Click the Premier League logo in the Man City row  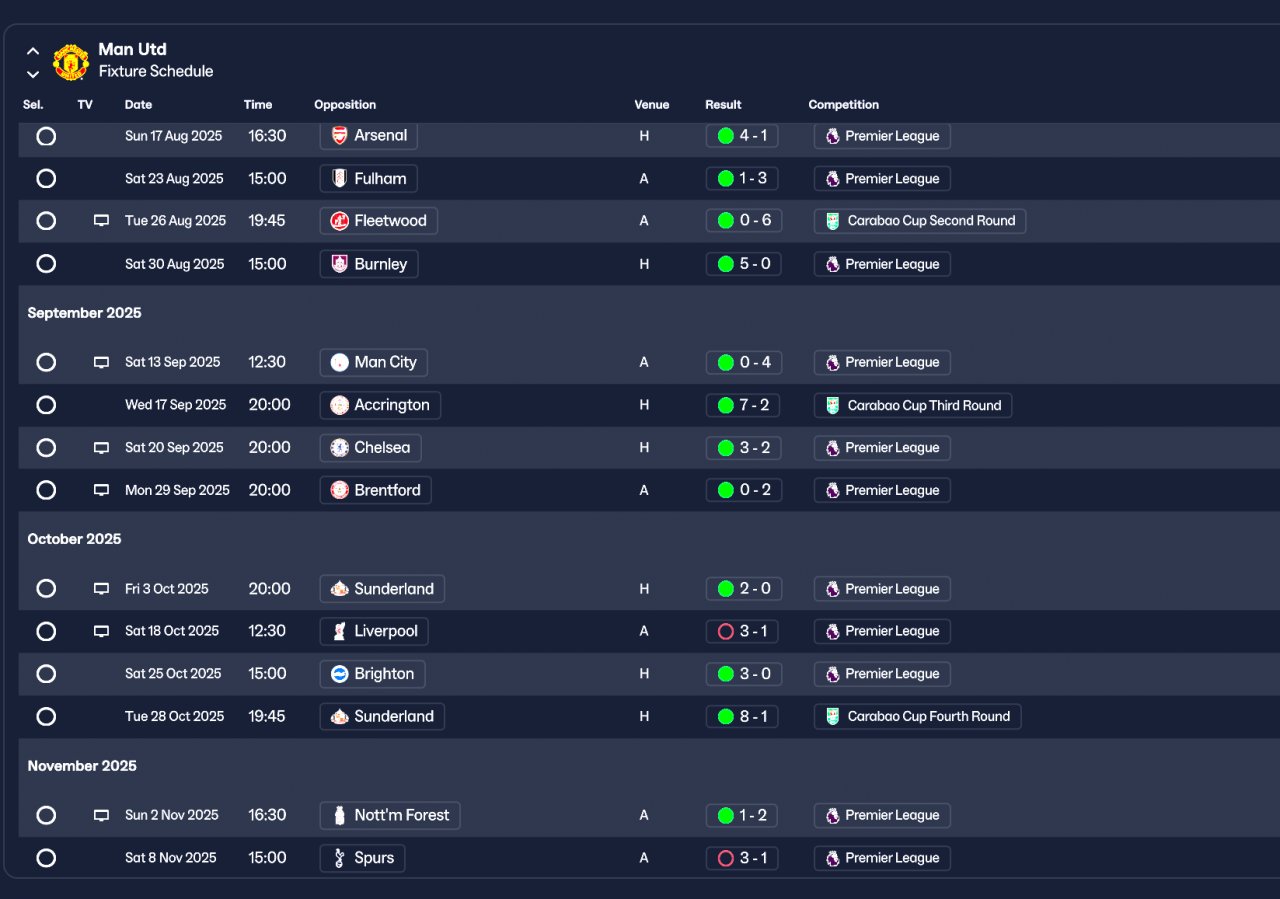[832, 362]
